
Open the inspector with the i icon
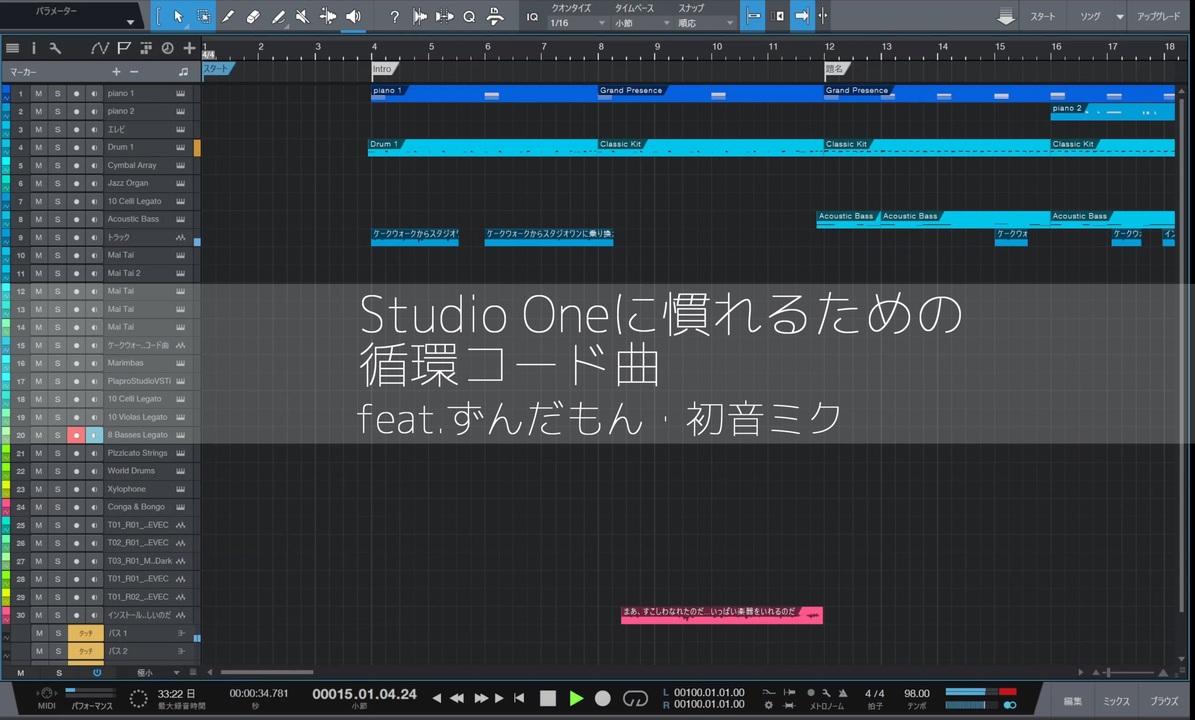(x=34, y=48)
